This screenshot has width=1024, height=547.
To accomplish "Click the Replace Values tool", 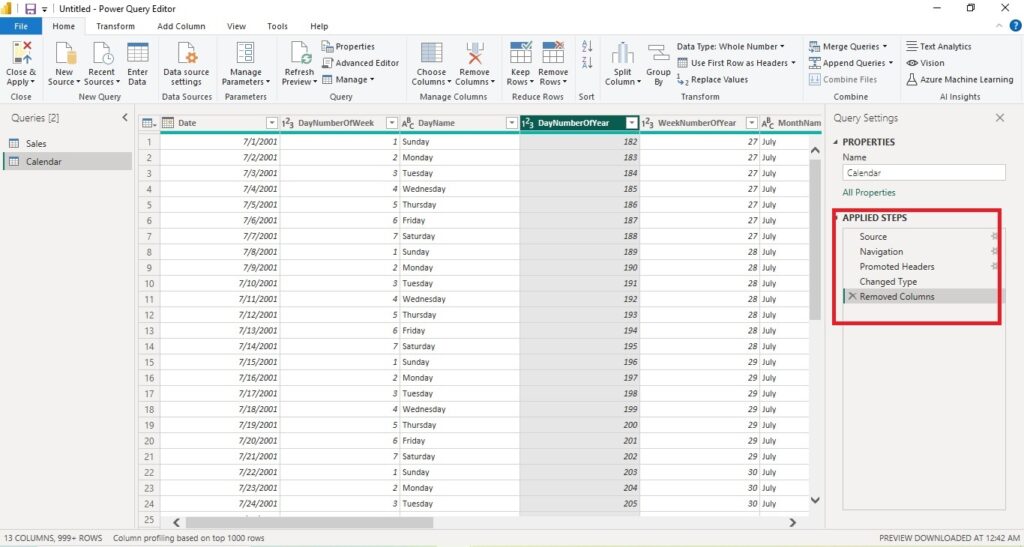I will [712, 80].
